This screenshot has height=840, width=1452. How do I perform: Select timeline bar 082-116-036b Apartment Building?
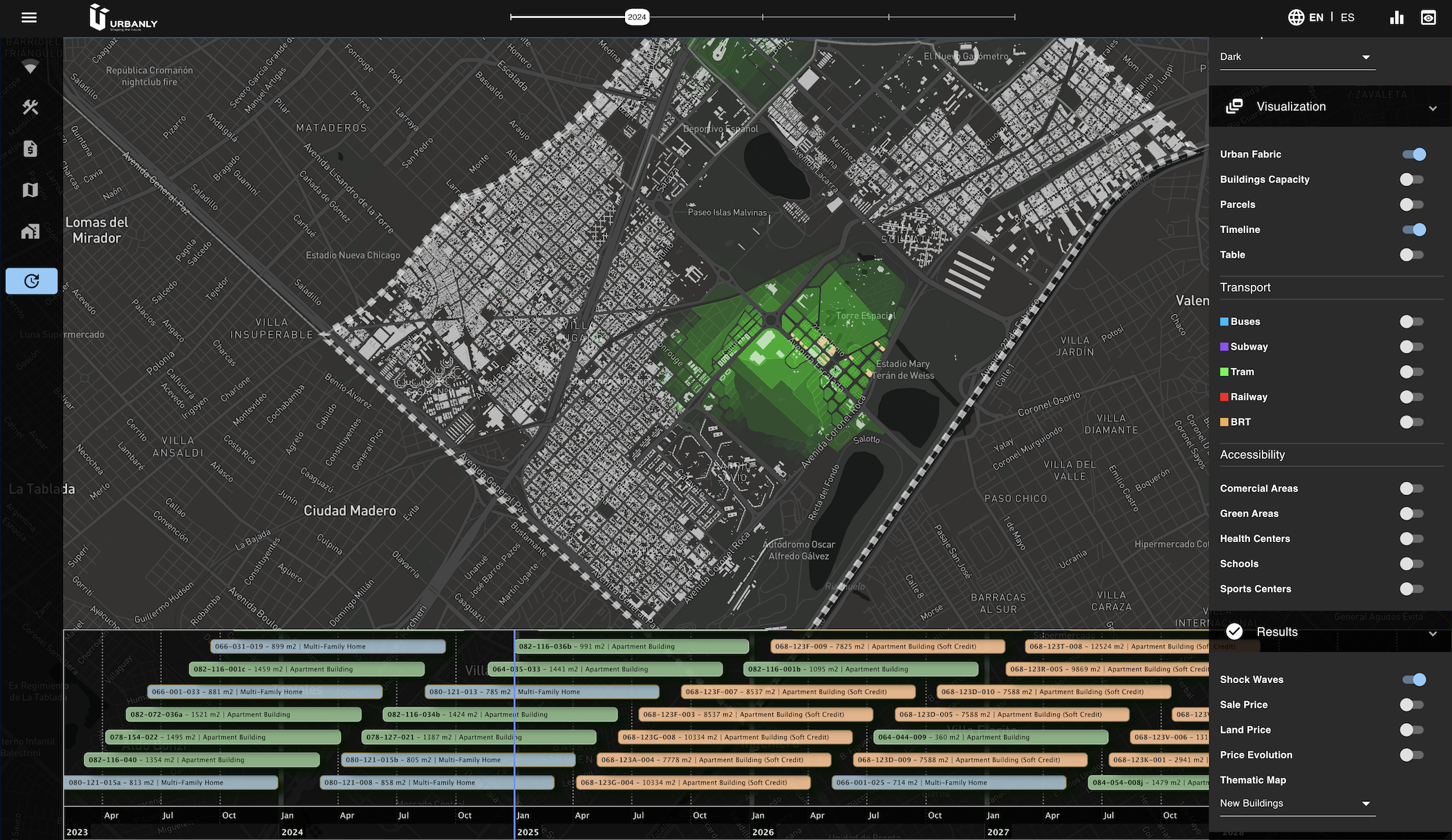click(632, 646)
